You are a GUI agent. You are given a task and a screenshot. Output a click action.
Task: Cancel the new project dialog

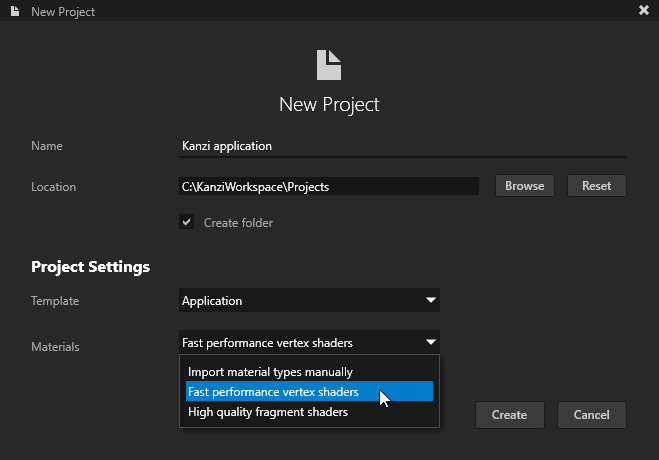pos(591,415)
